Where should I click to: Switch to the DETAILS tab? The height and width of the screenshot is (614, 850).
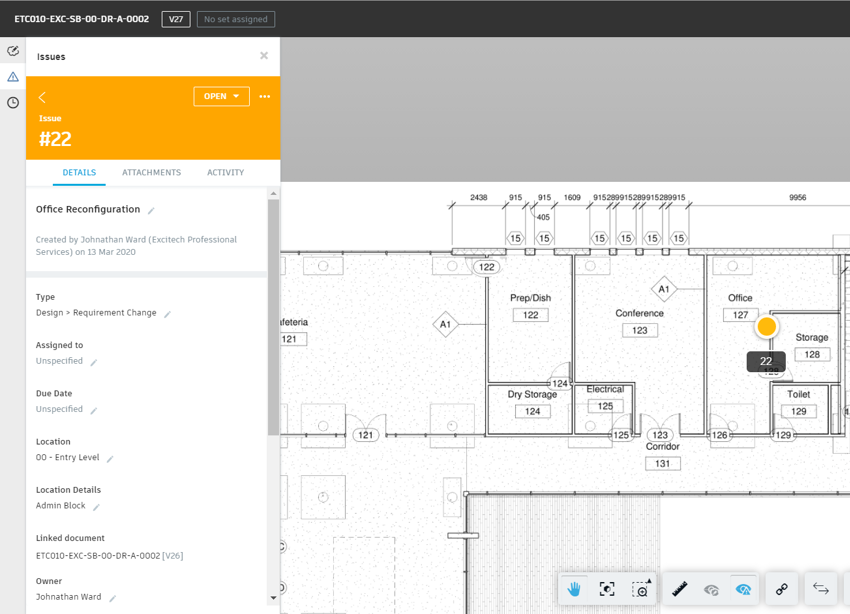[x=79, y=172]
